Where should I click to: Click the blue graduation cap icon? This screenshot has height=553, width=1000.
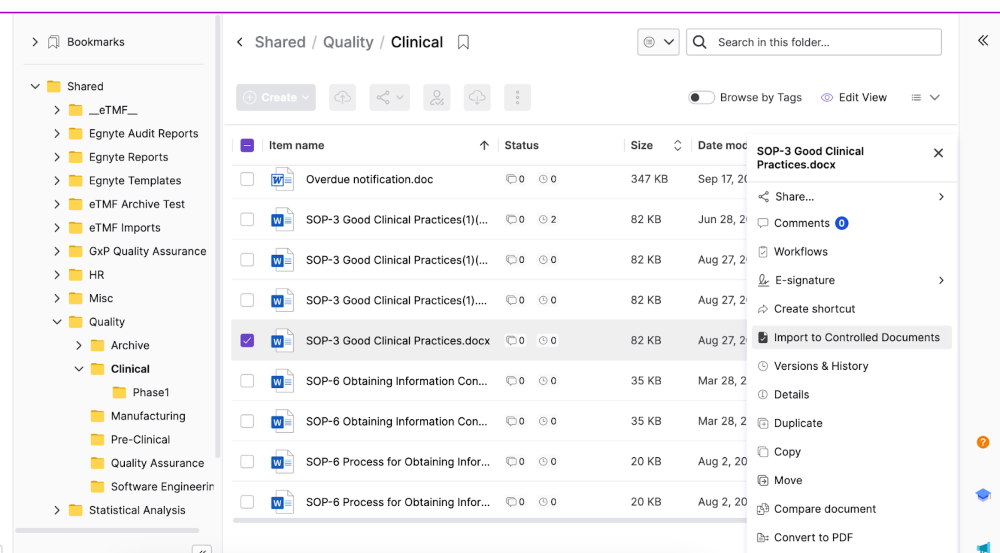pyautogui.click(x=983, y=495)
